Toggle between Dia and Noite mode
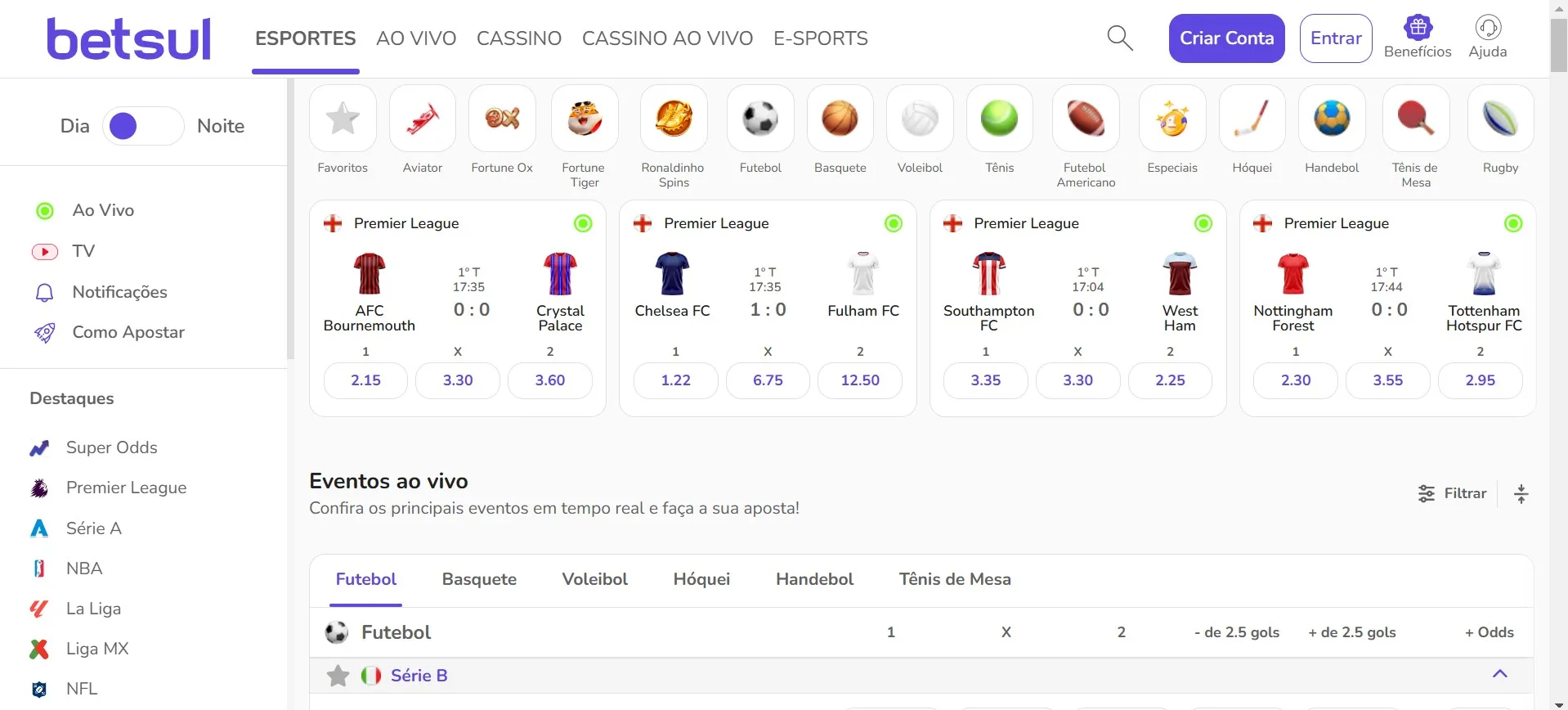Screen dimensions: 1568x710 [x=143, y=125]
